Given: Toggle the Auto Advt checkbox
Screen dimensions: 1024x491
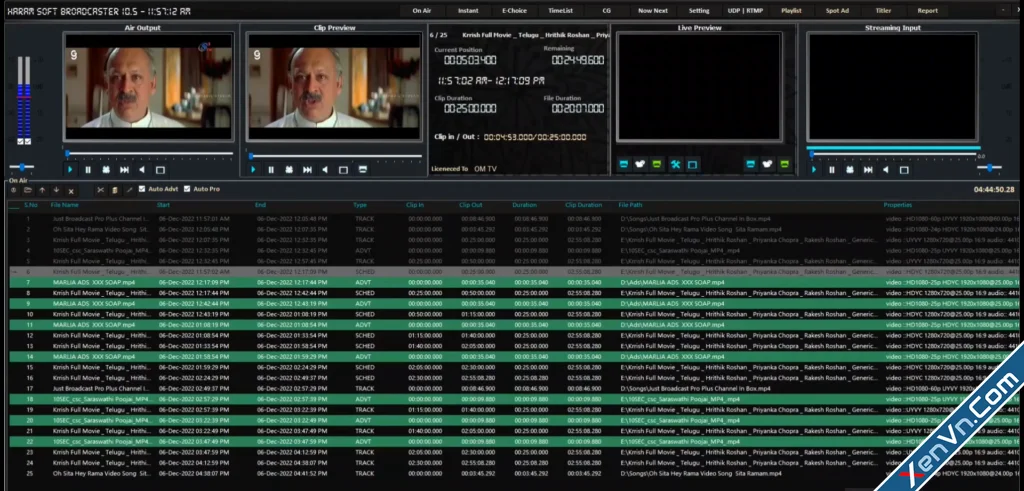Looking at the screenshot, I should tap(142, 189).
